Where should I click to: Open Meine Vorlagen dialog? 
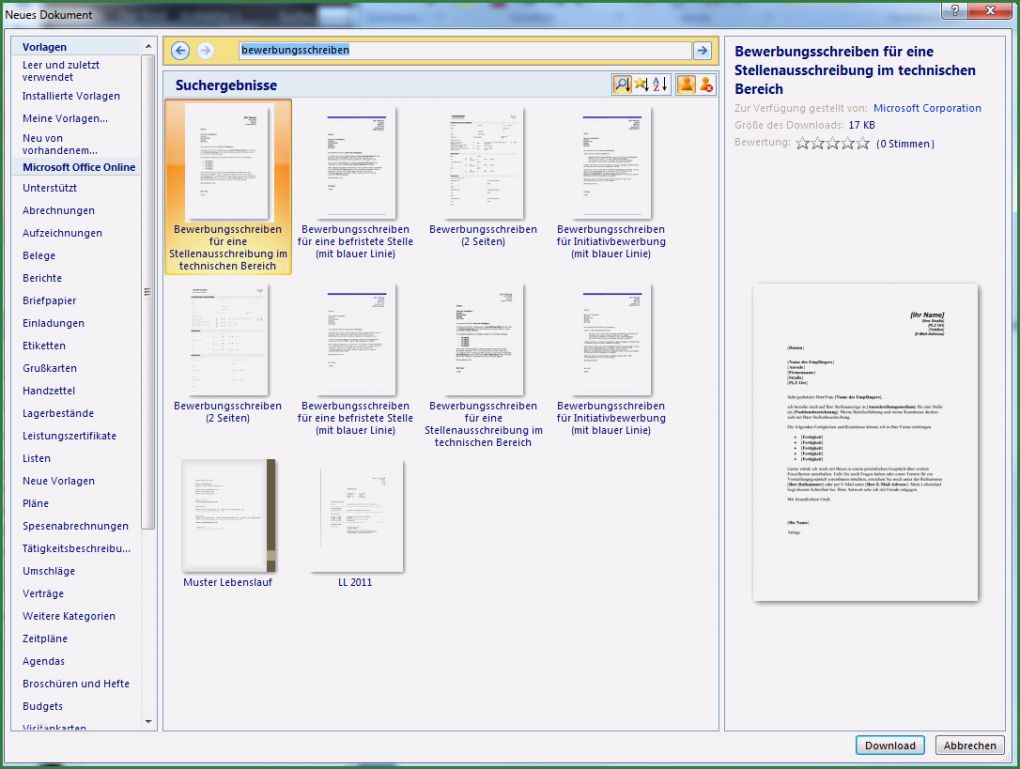point(65,118)
